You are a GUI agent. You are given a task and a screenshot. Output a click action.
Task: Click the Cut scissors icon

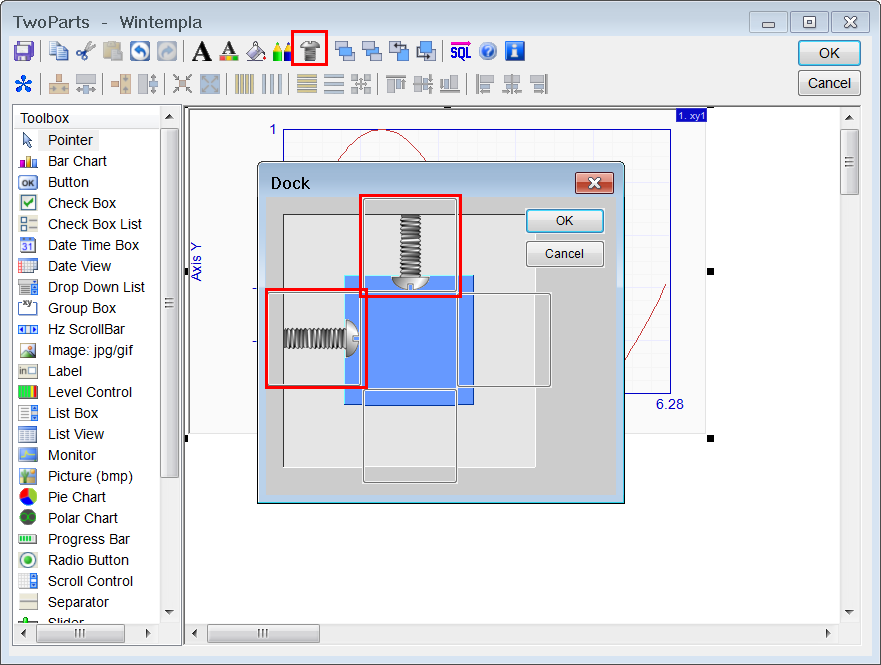pyautogui.click(x=85, y=51)
